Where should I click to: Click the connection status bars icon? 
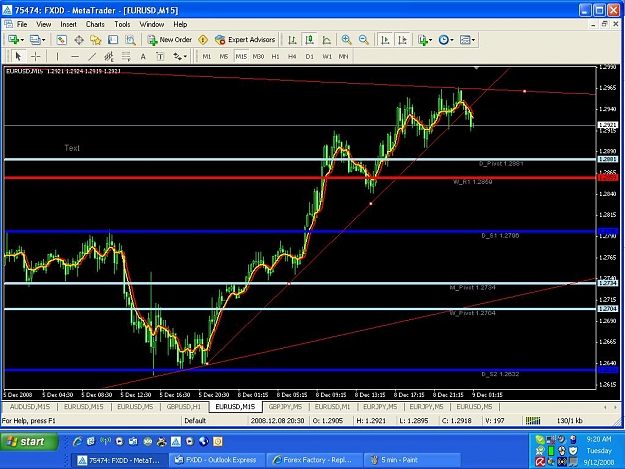click(x=533, y=420)
